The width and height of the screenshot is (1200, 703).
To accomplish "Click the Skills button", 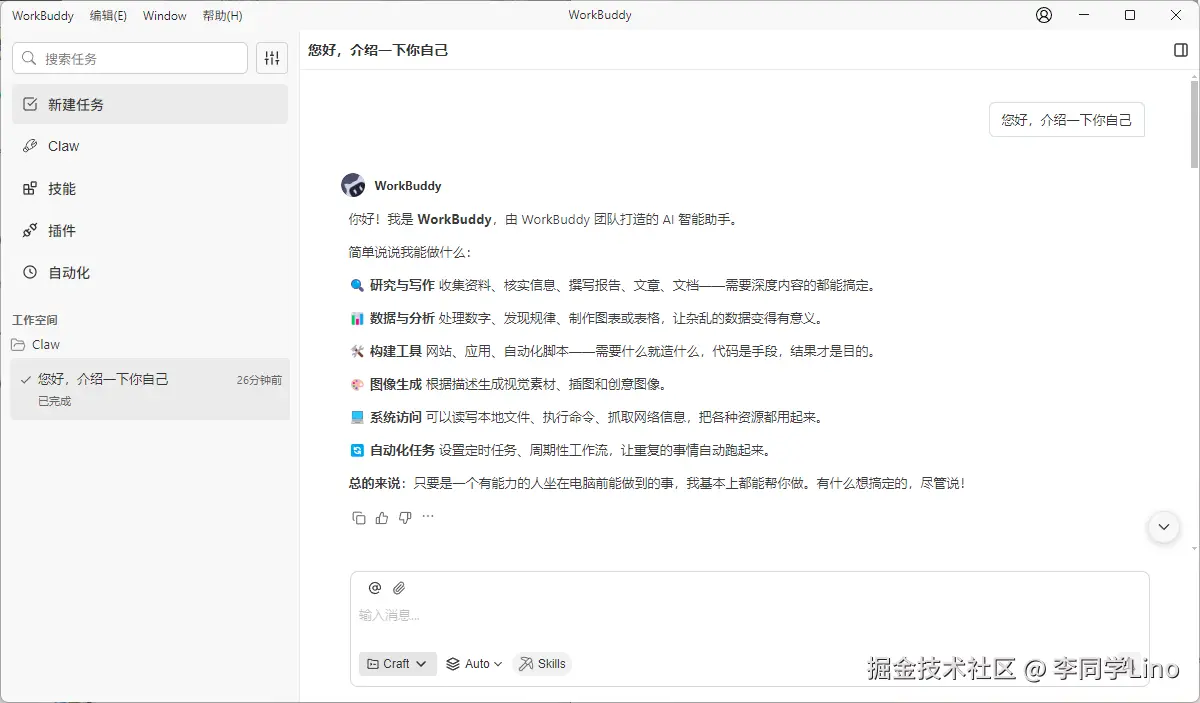I will (x=541, y=663).
